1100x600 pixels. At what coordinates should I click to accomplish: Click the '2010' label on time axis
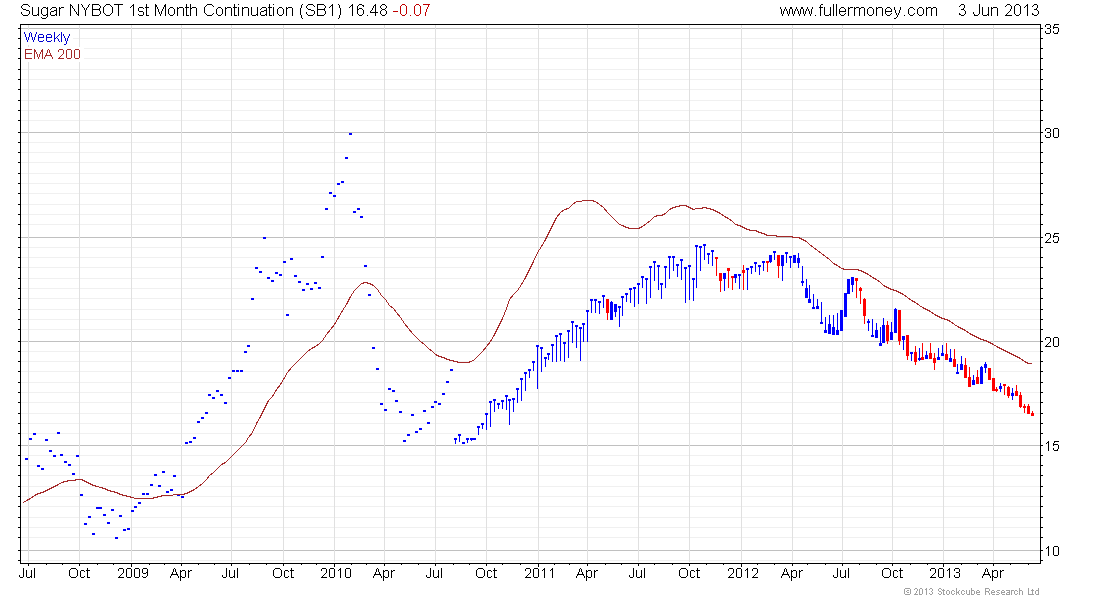point(335,573)
